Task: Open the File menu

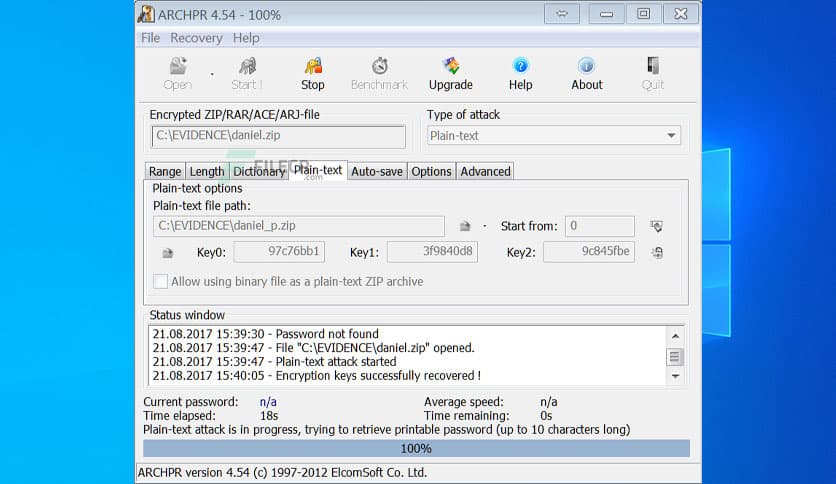Action: point(150,38)
